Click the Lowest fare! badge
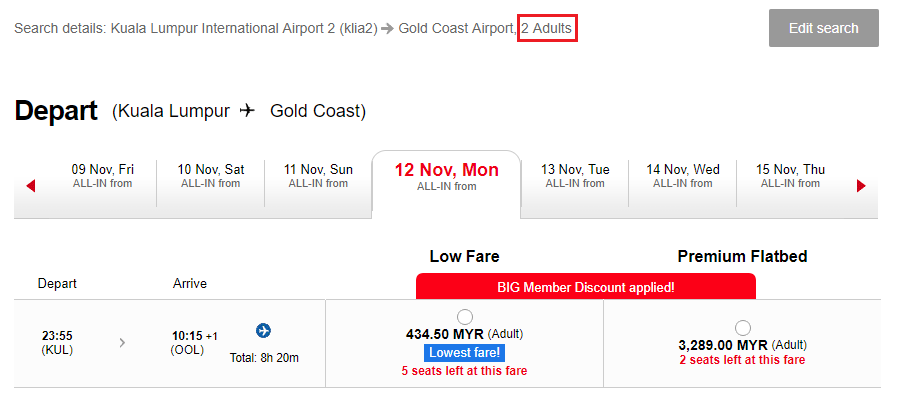Viewport: 904px width, 400px height. coord(465,352)
